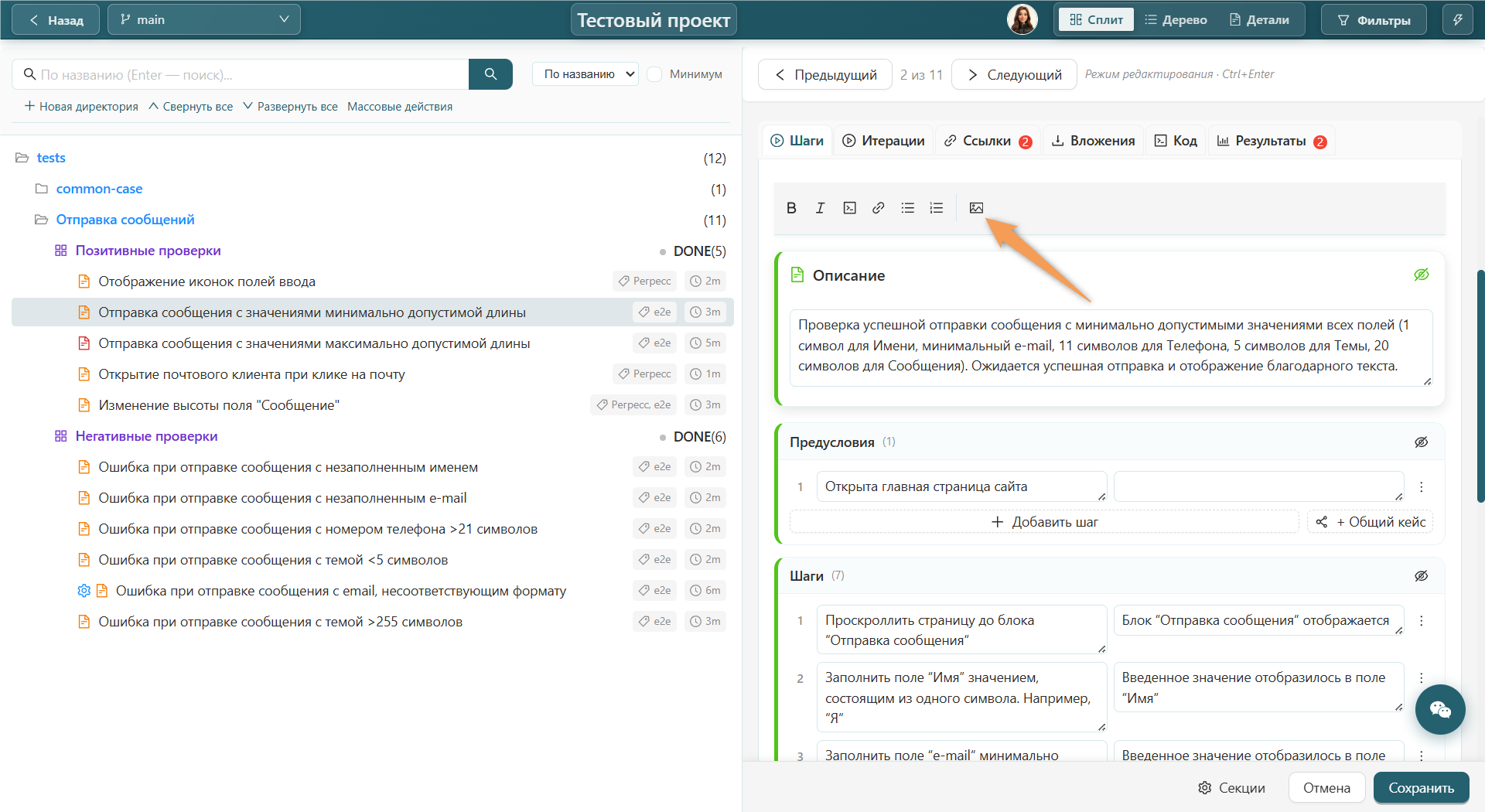Click the Сохранить button
Image resolution: width=1485 pixels, height=812 pixels.
1421,787
